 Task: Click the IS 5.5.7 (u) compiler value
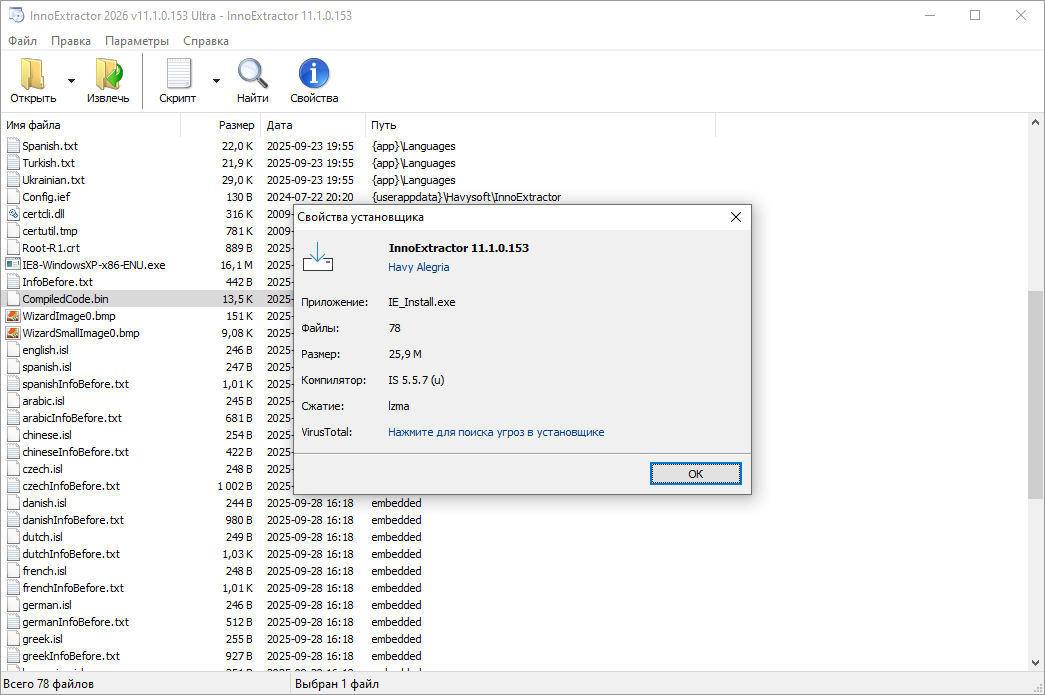[416, 380]
